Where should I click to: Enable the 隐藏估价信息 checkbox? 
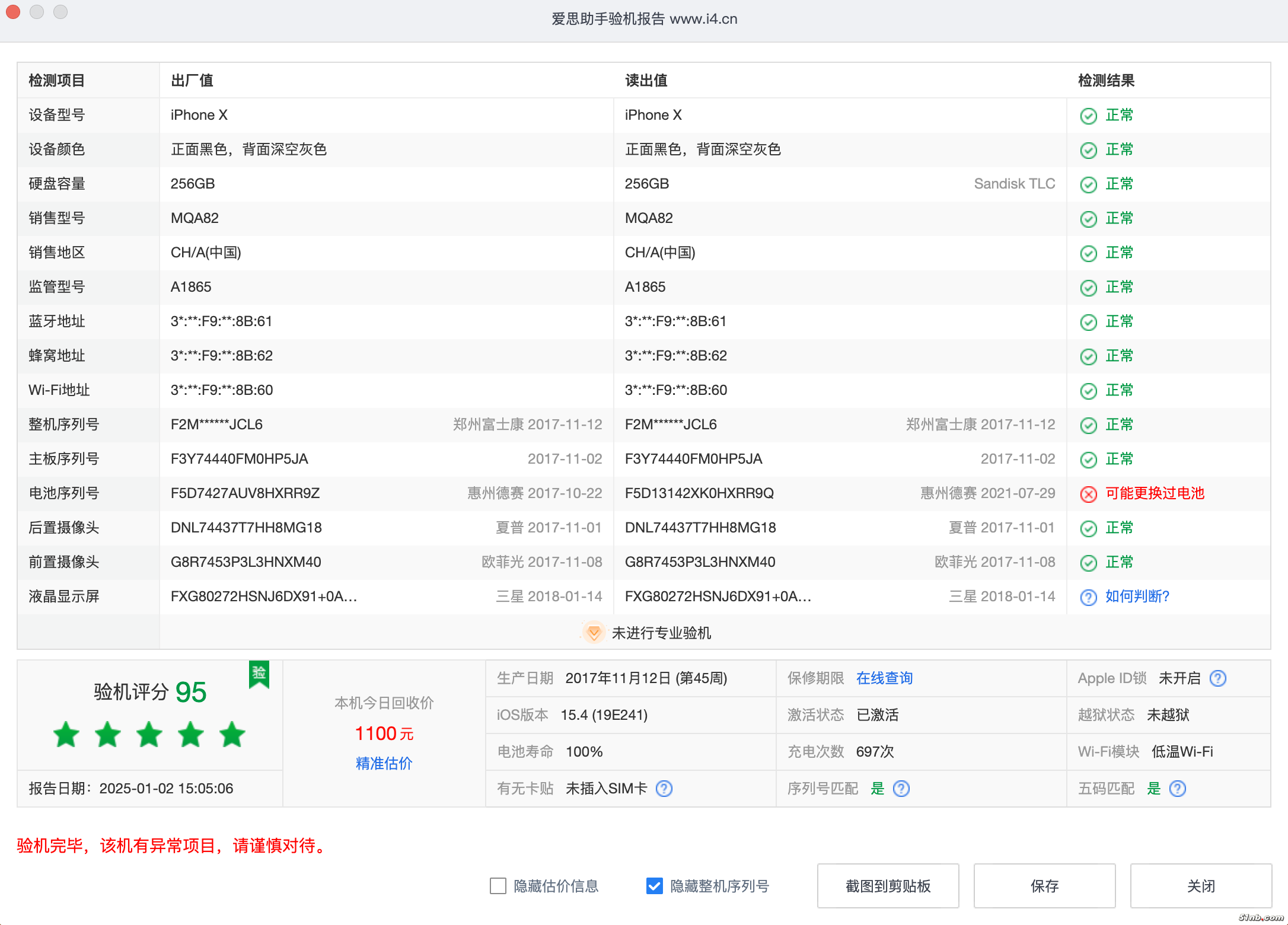pos(498,886)
